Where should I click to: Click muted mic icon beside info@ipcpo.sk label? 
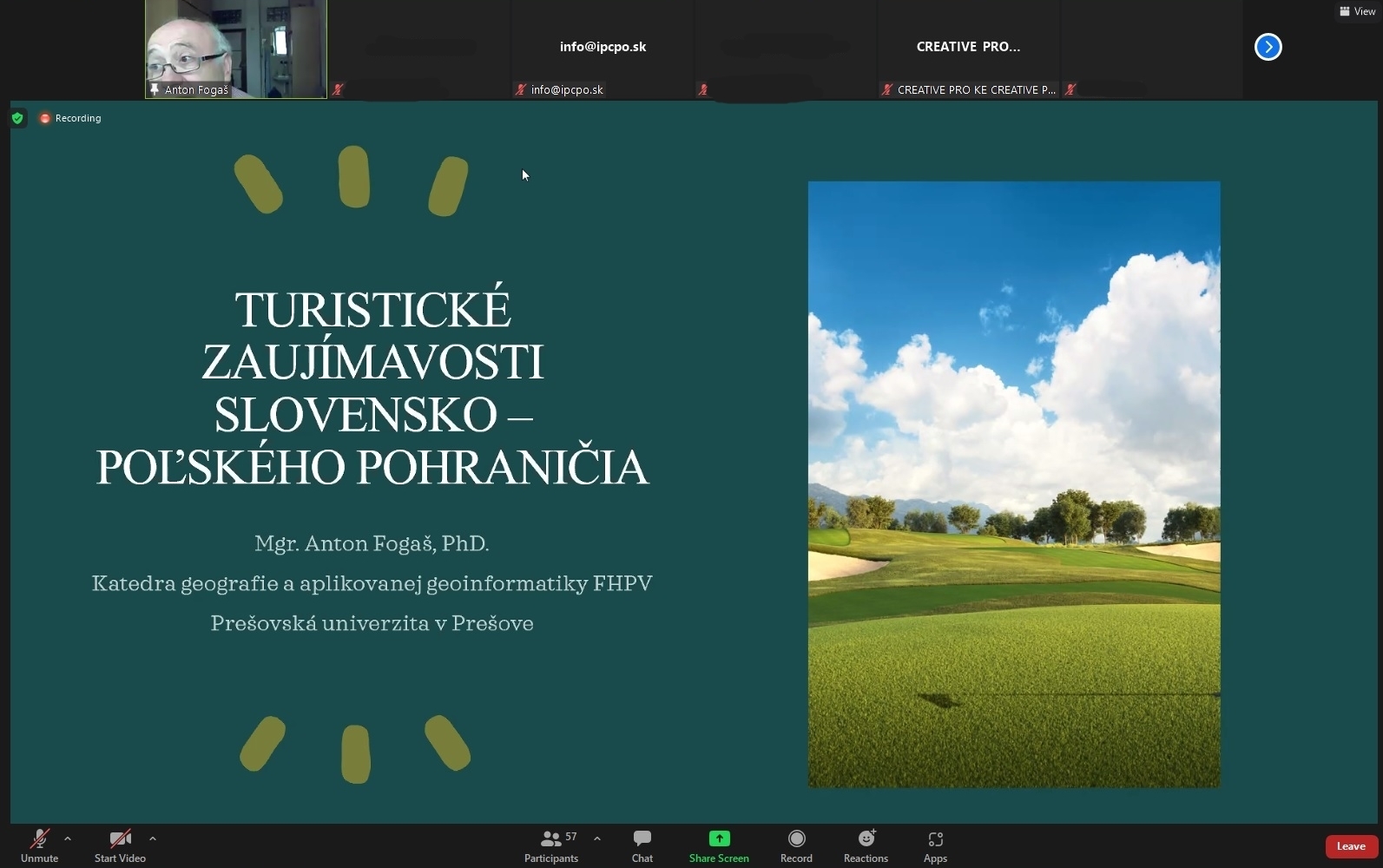(x=521, y=89)
